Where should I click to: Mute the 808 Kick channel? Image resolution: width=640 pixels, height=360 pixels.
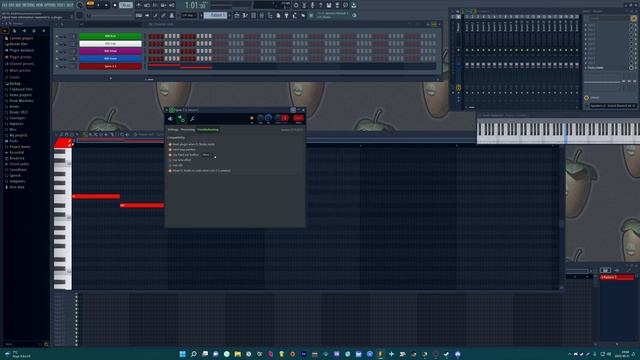click(x=57, y=36)
